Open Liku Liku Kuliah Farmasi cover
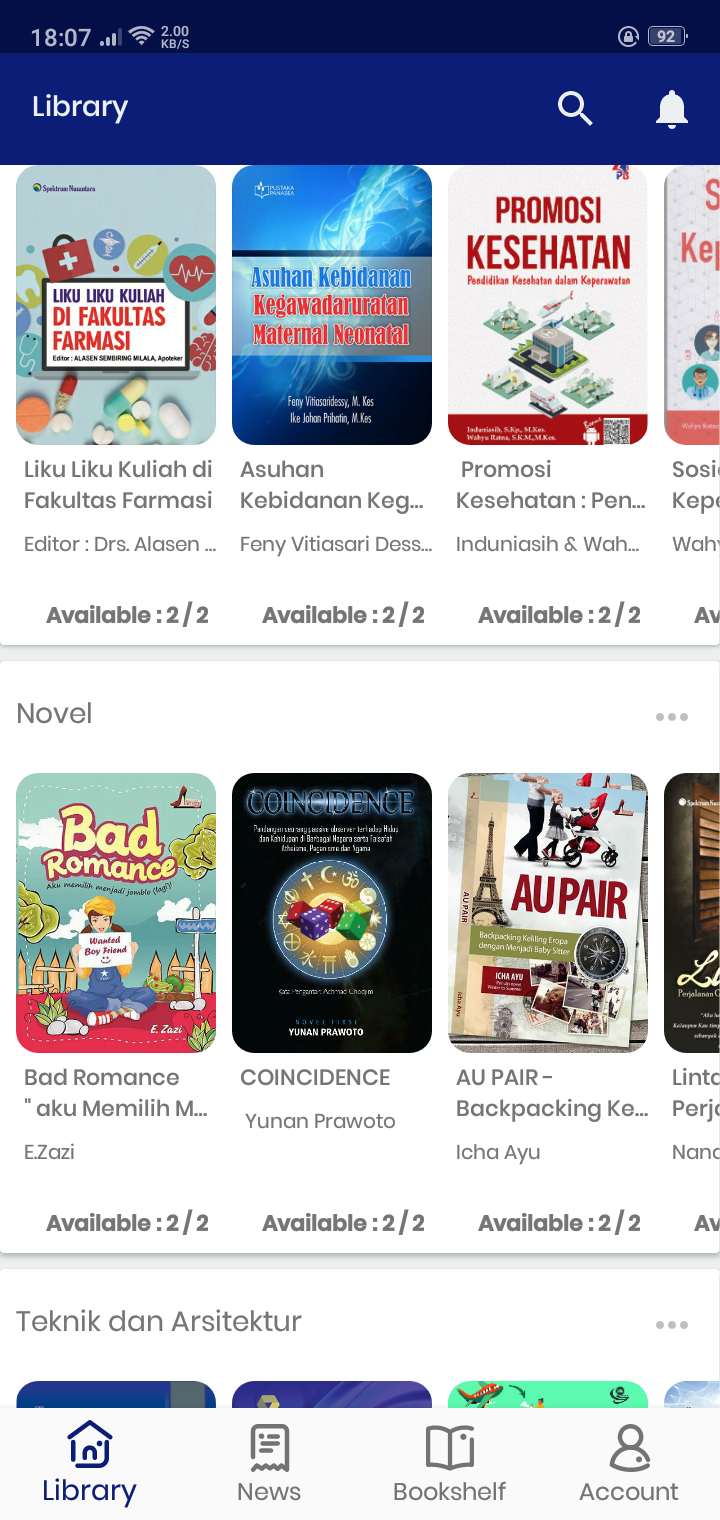 click(116, 305)
